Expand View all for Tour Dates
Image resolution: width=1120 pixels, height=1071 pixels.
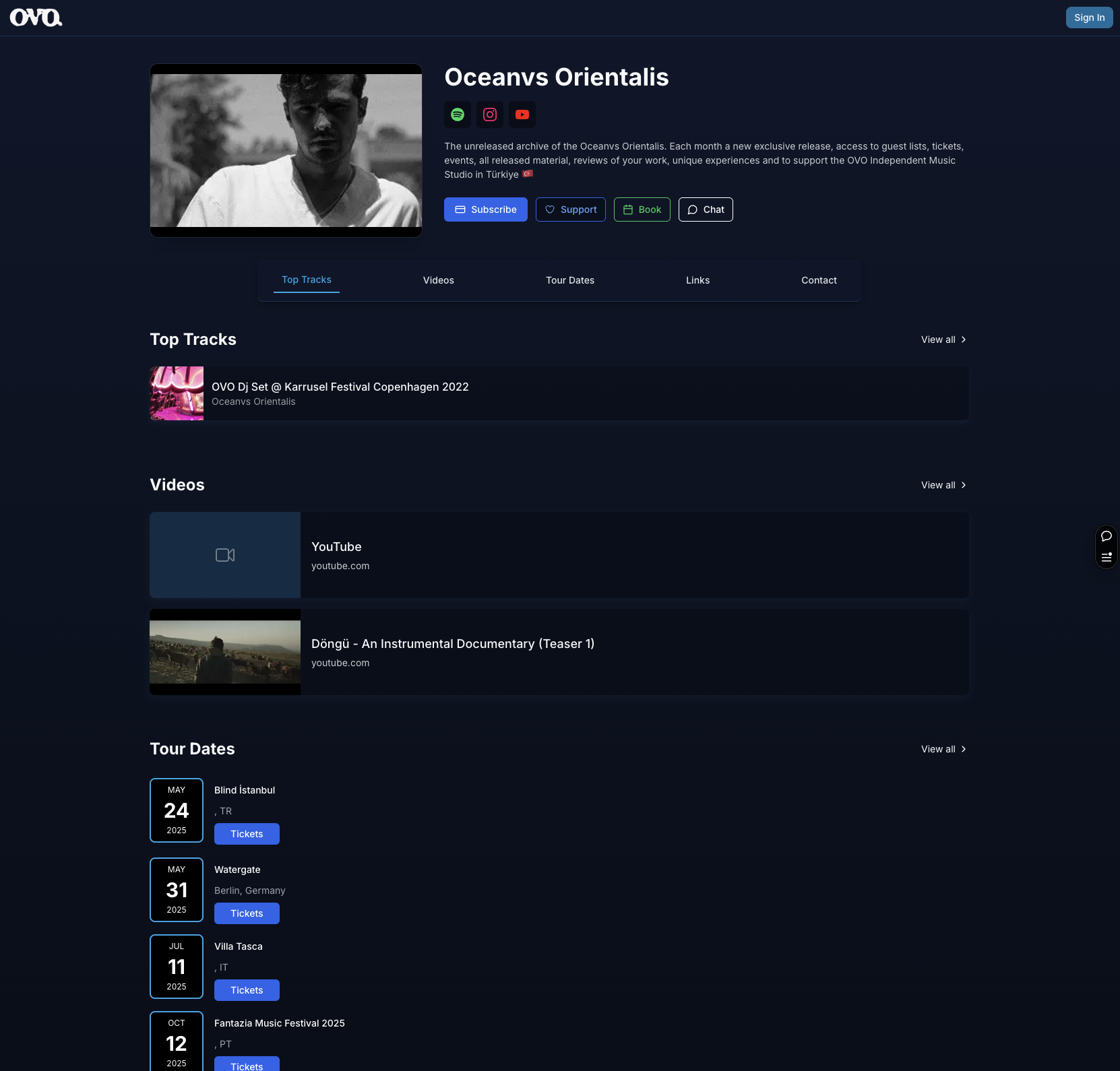[943, 749]
